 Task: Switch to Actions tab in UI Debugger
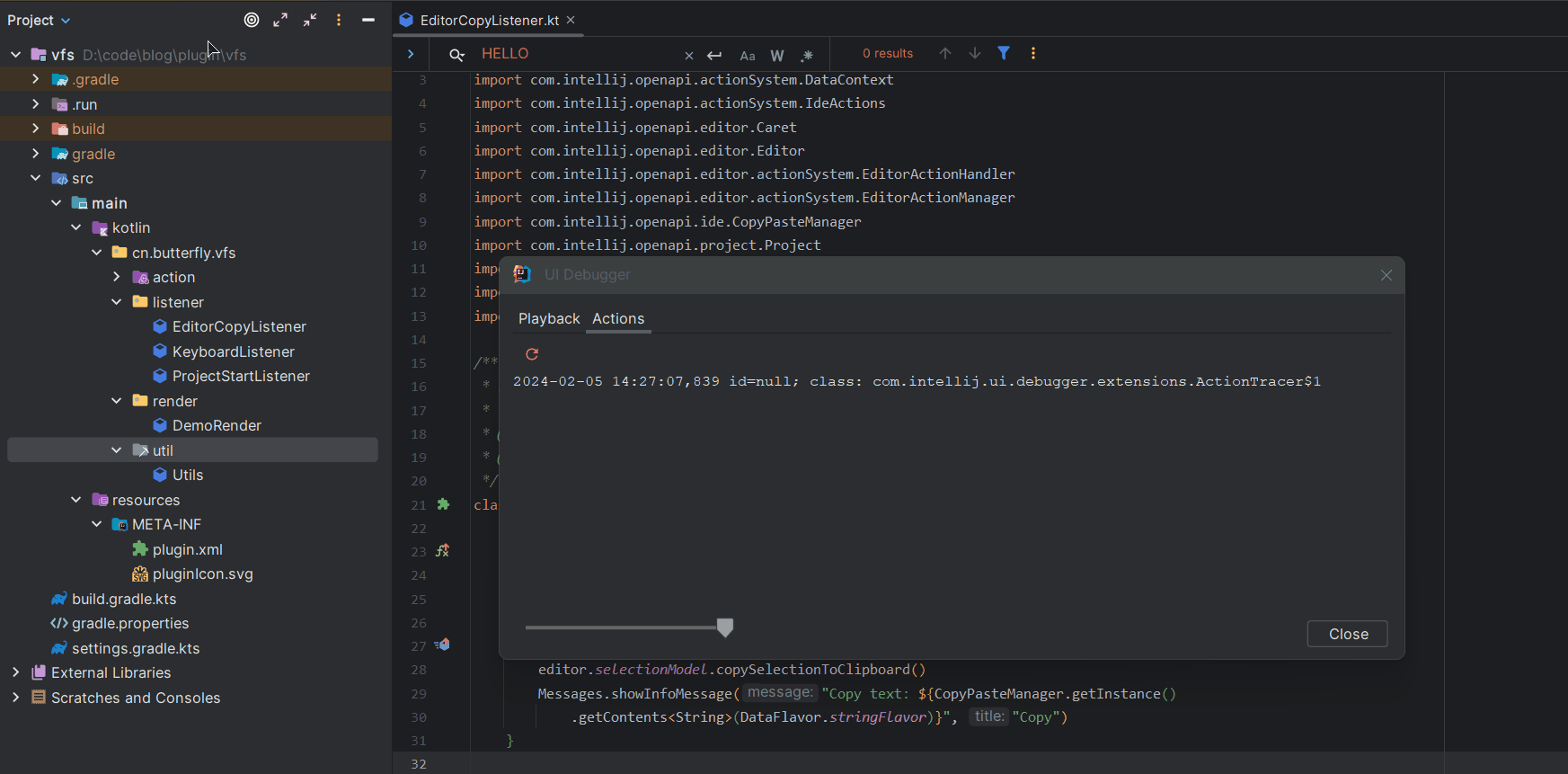click(618, 318)
